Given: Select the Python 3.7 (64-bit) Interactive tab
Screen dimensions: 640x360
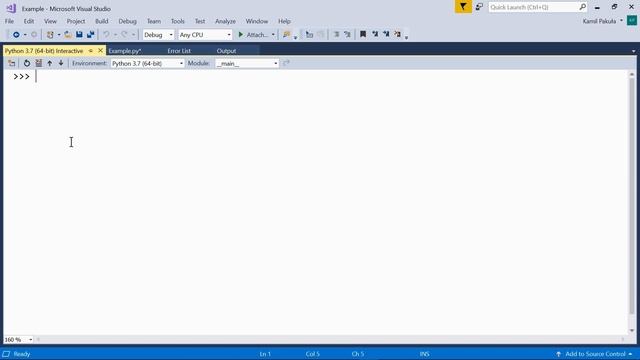Looking at the screenshot, I should [44, 51].
